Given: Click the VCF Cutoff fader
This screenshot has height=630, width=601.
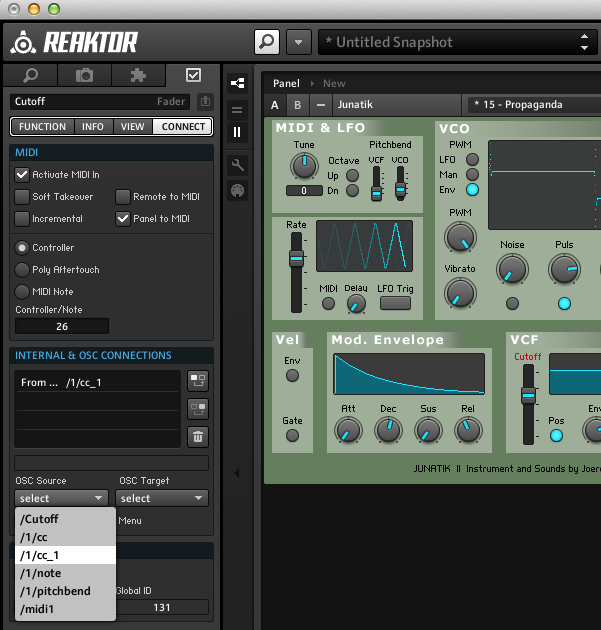Looking at the screenshot, I should (528, 404).
